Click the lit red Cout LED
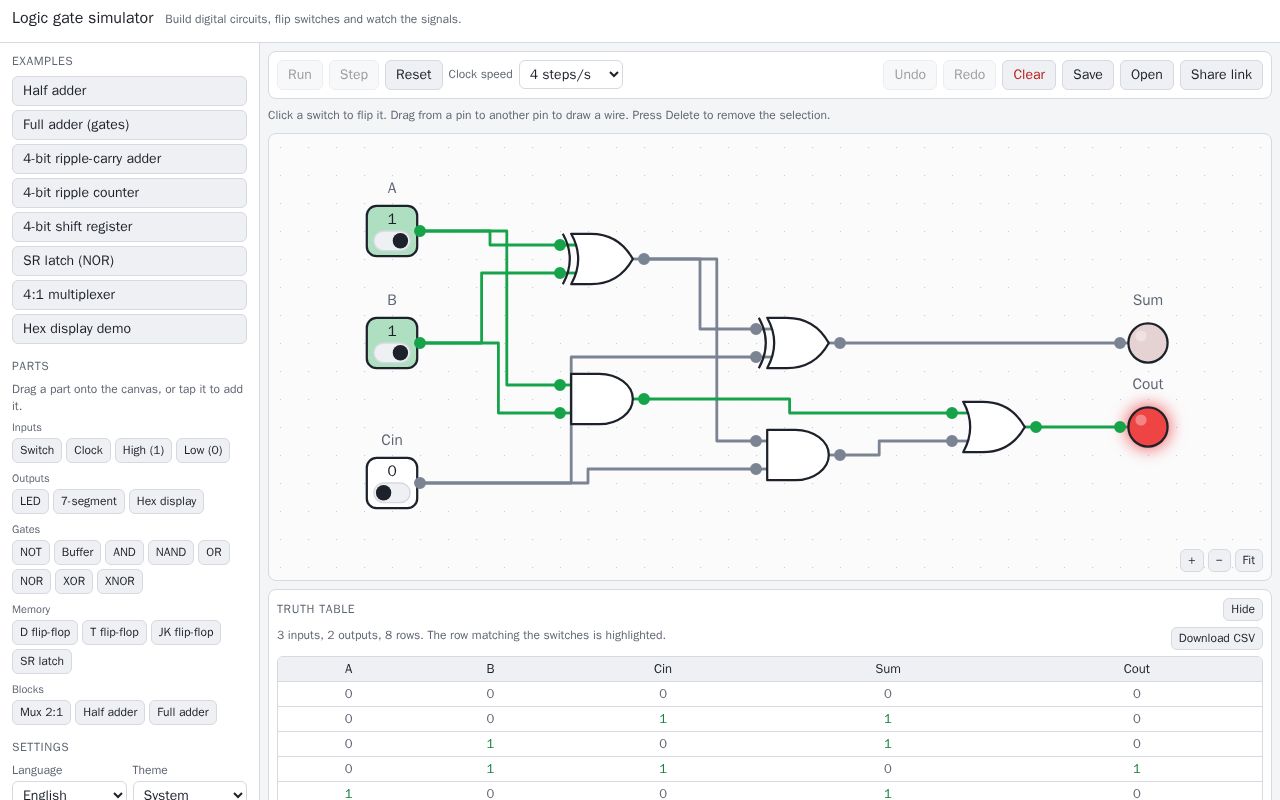1280x800 pixels. click(x=1148, y=427)
